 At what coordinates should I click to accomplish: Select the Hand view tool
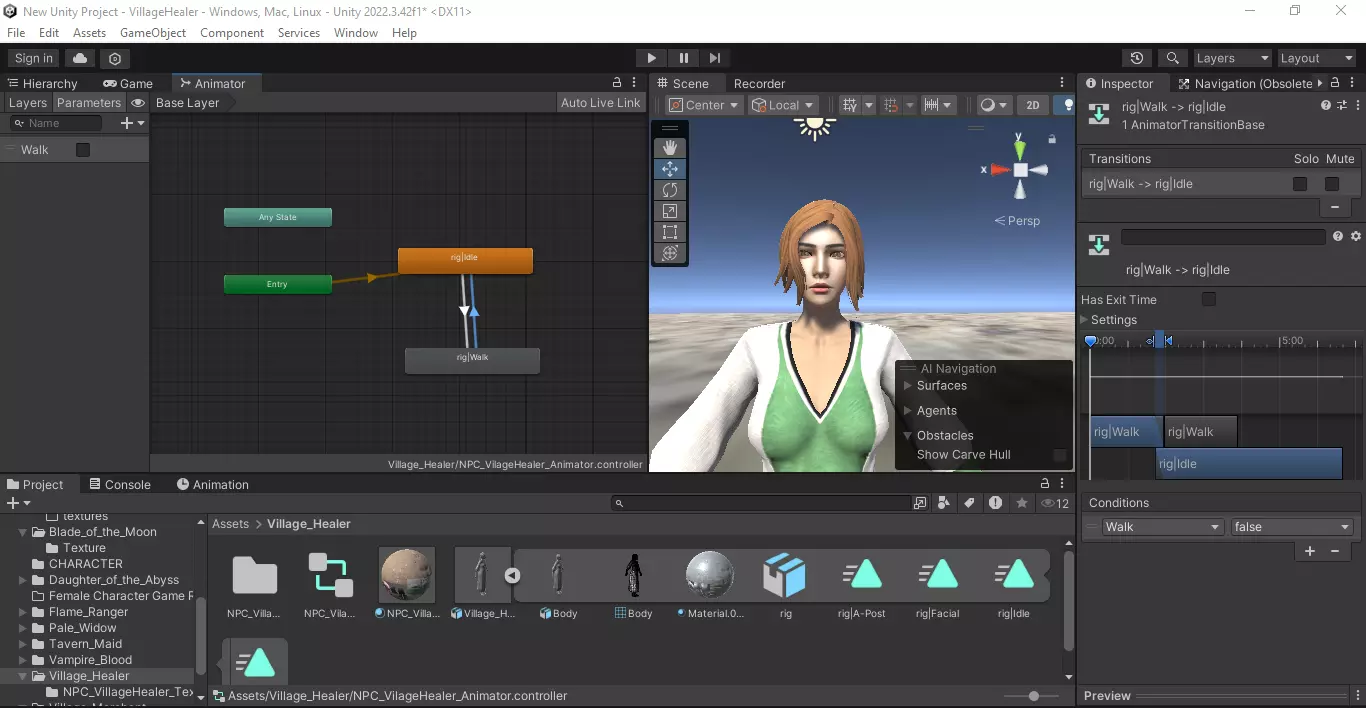click(x=670, y=148)
